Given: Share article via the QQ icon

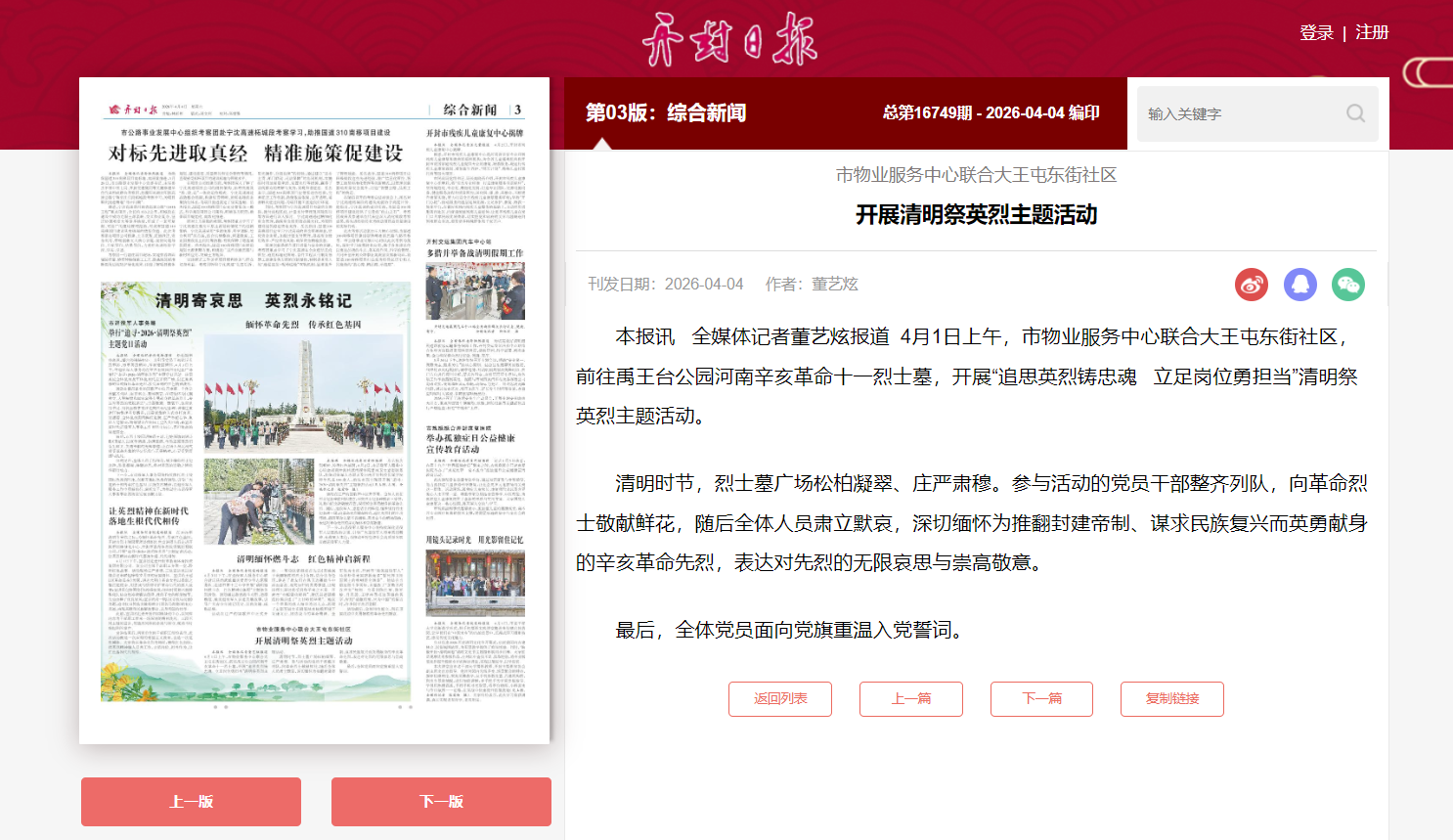Looking at the screenshot, I should pos(1300,285).
